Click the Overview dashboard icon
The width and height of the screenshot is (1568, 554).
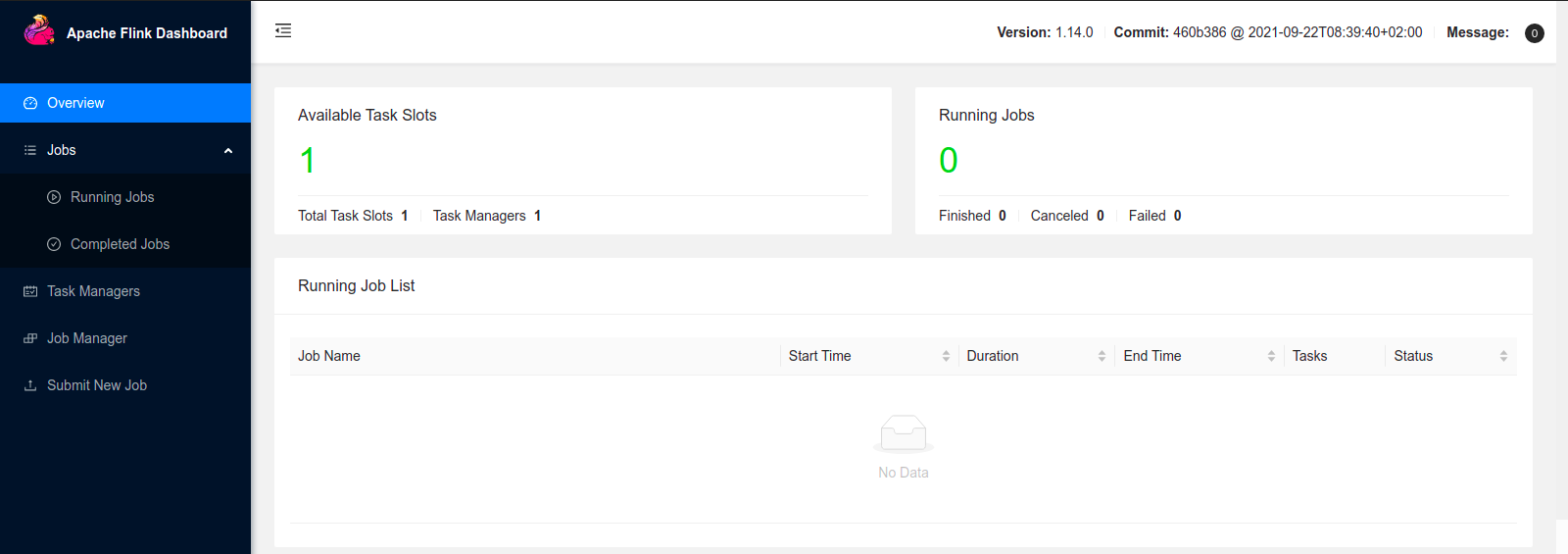pyautogui.click(x=30, y=103)
